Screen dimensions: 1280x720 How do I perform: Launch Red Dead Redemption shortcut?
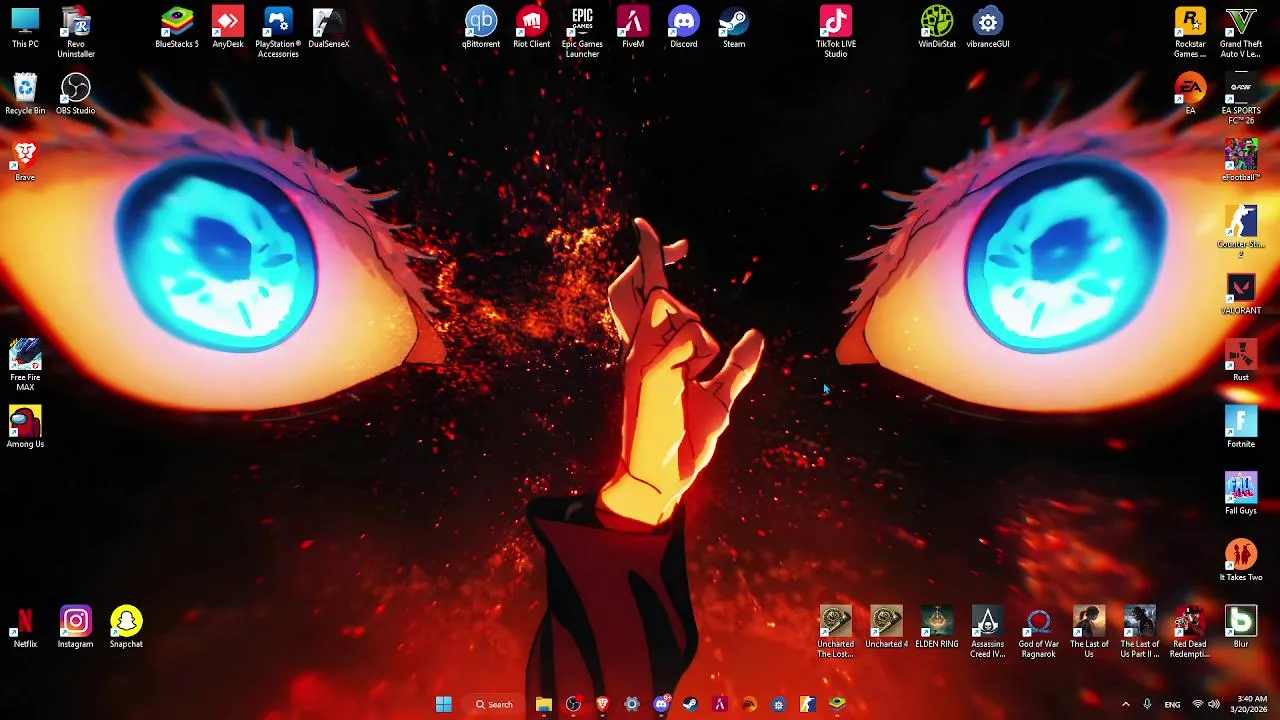1190,632
